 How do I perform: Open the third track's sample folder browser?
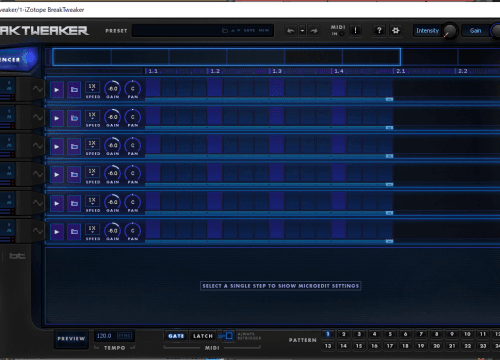(x=74, y=146)
